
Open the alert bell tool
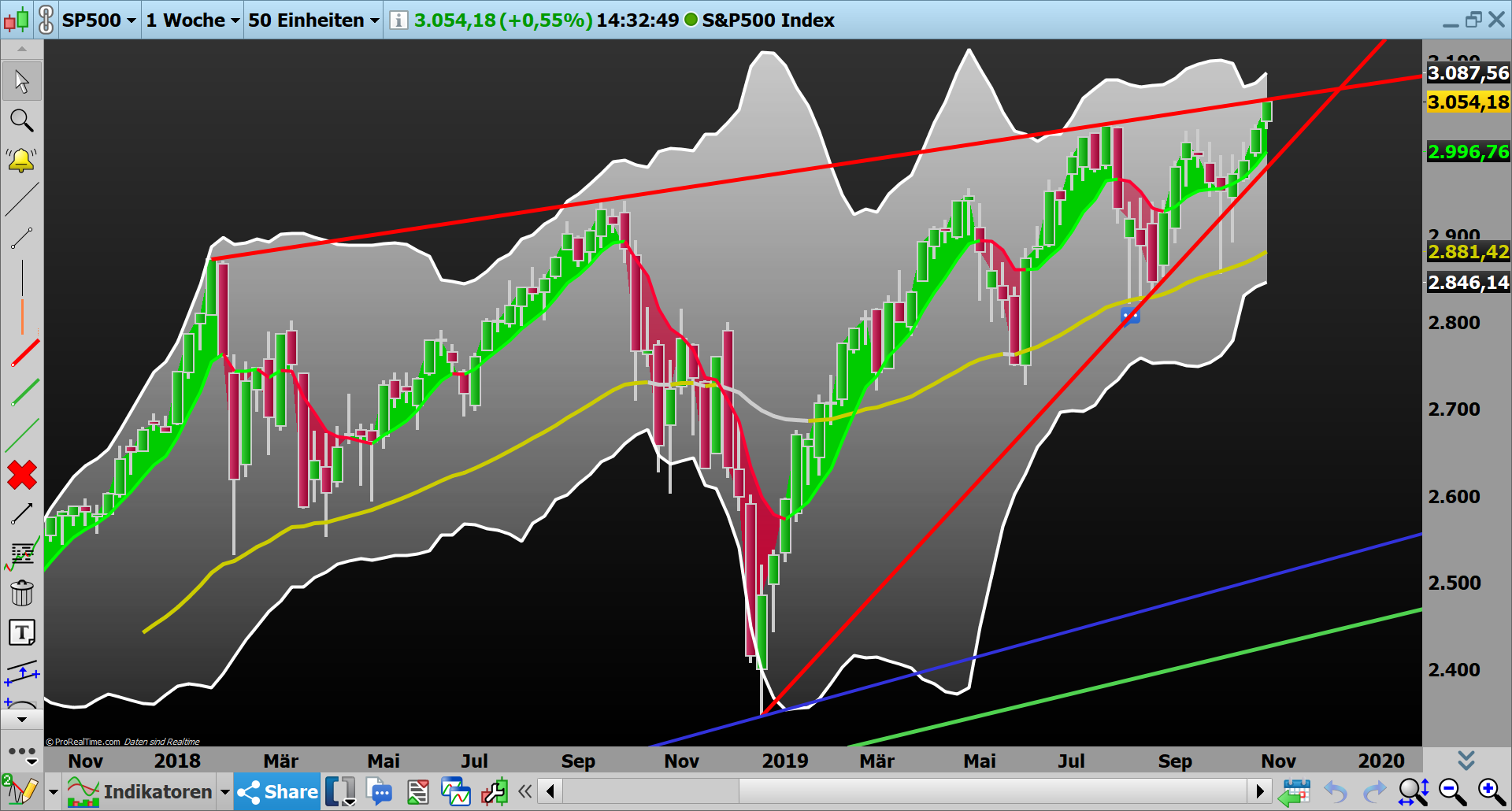[21, 160]
